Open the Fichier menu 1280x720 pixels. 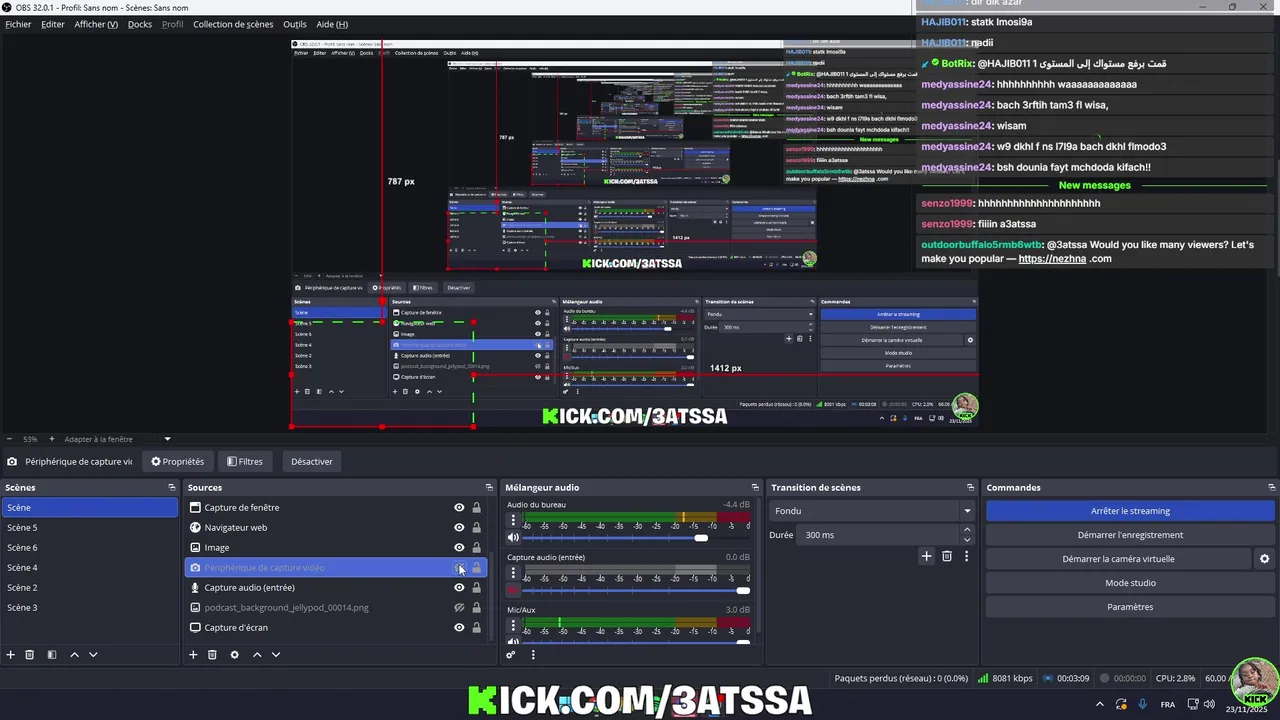18,24
